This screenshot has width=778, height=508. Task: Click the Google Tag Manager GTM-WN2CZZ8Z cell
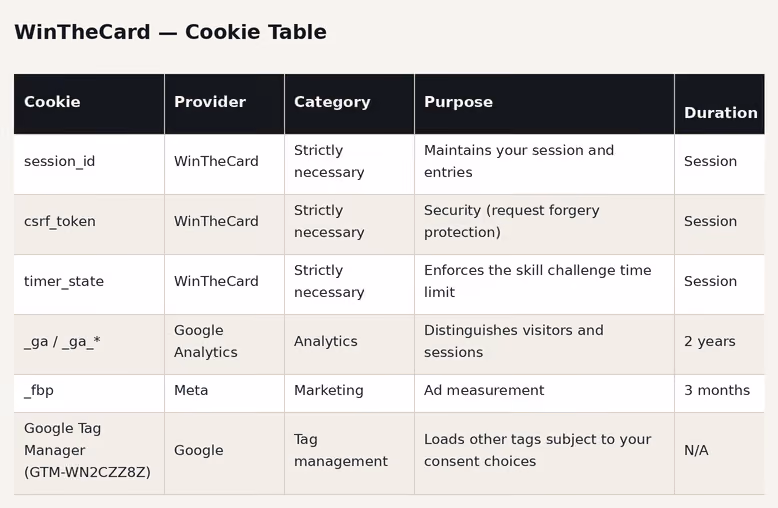click(89, 453)
